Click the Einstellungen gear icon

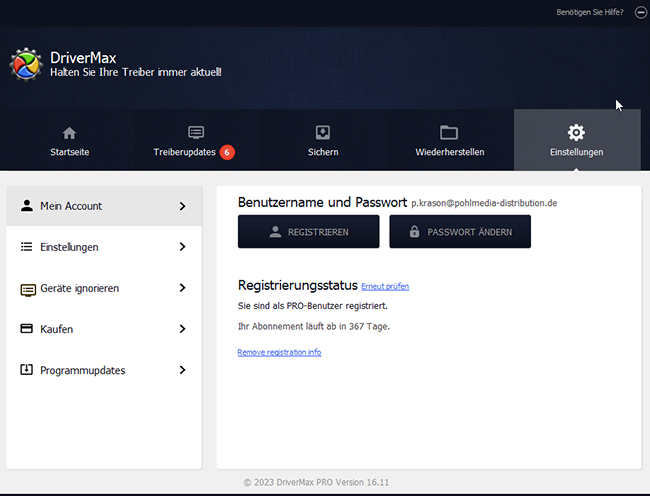tap(576, 133)
